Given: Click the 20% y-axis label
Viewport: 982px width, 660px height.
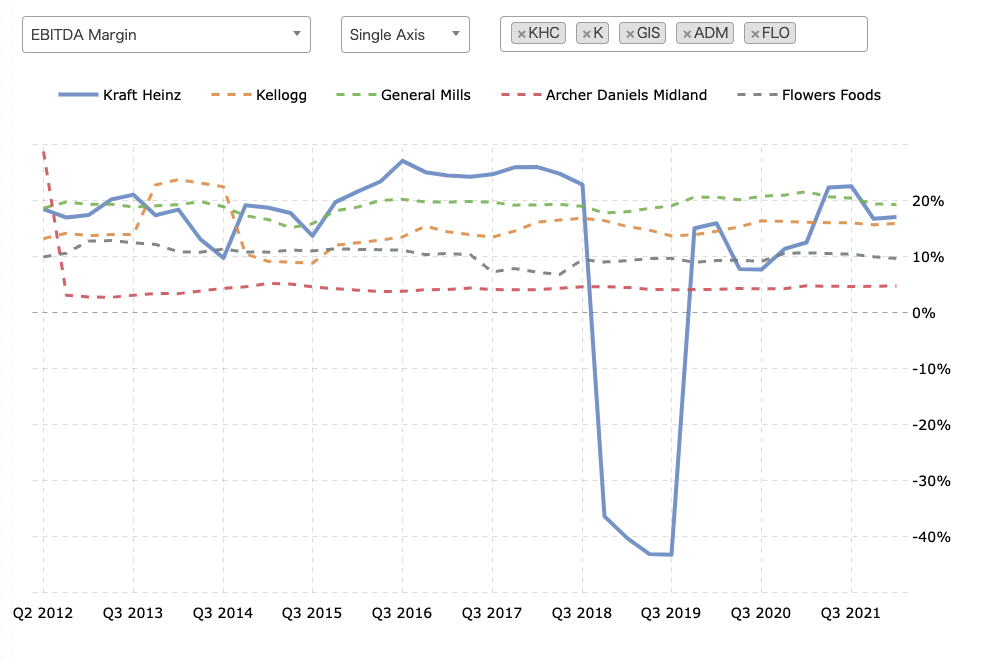Looking at the screenshot, I should pos(928,201).
